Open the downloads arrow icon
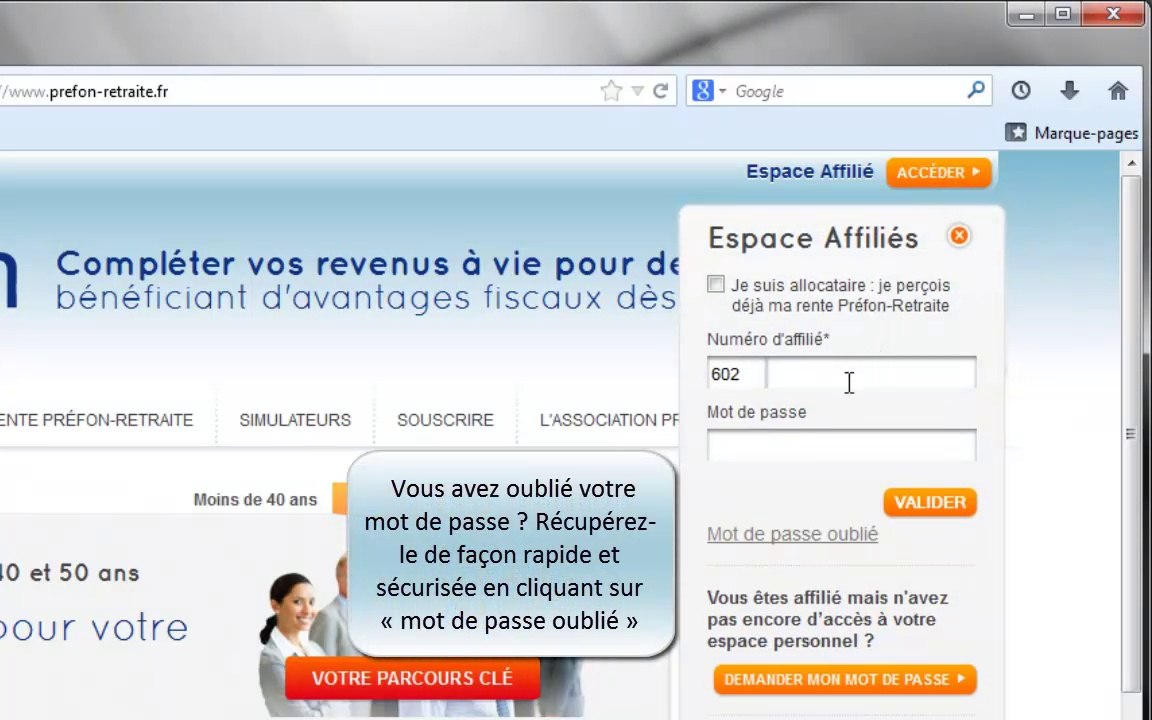 pos(1069,90)
